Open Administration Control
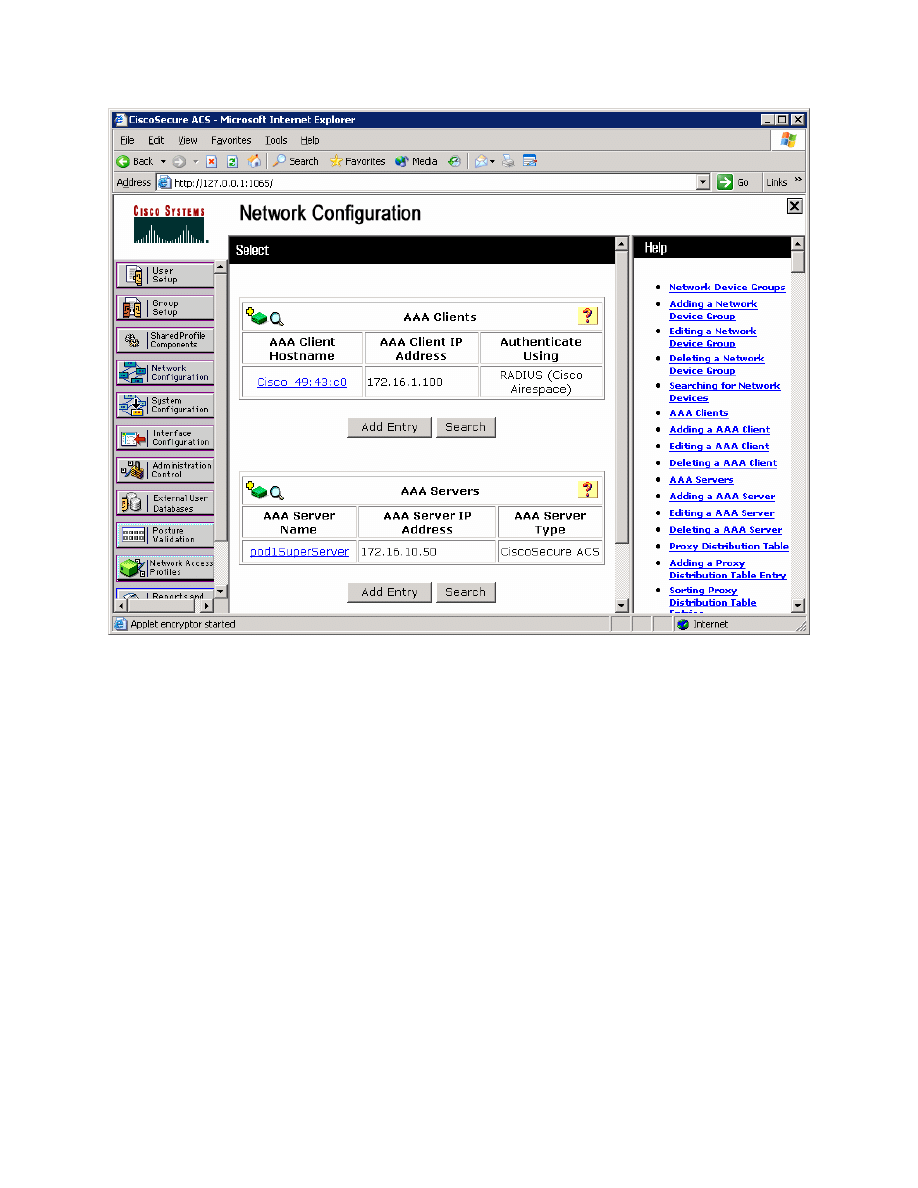Viewport: 918px width, 1188px height. (165, 469)
